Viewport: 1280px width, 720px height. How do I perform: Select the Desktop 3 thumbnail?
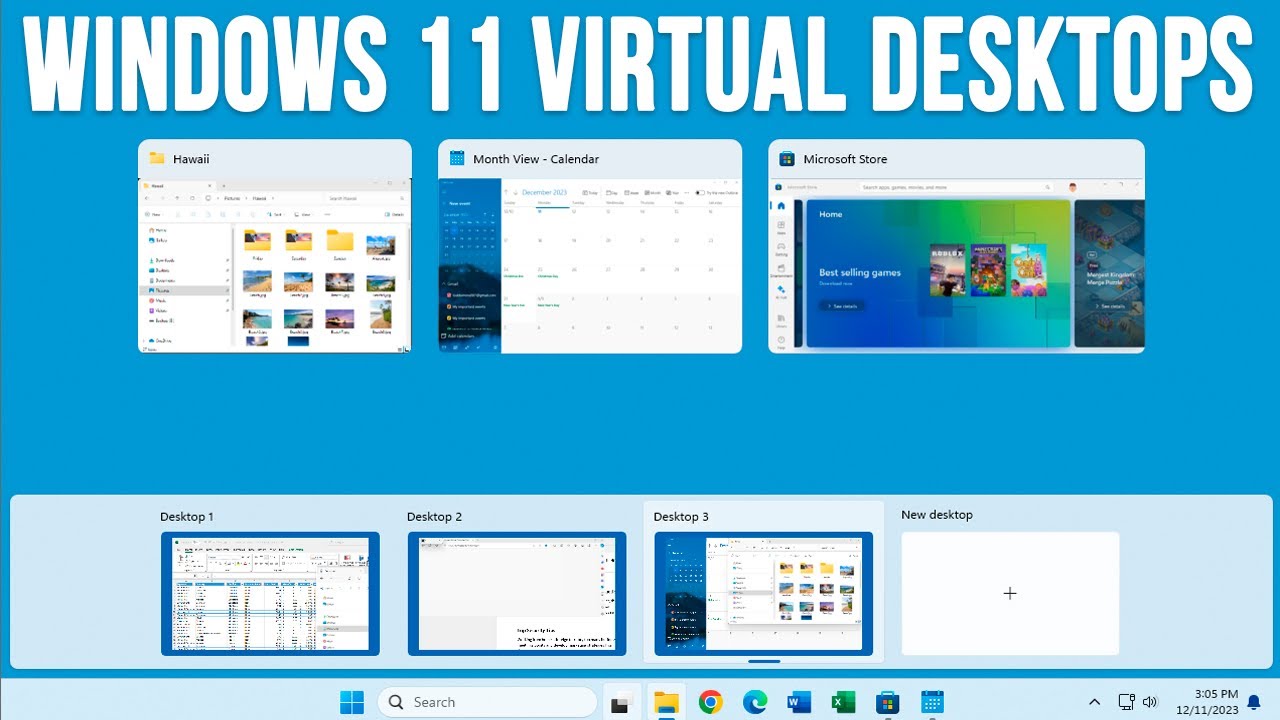pyautogui.click(x=763, y=594)
